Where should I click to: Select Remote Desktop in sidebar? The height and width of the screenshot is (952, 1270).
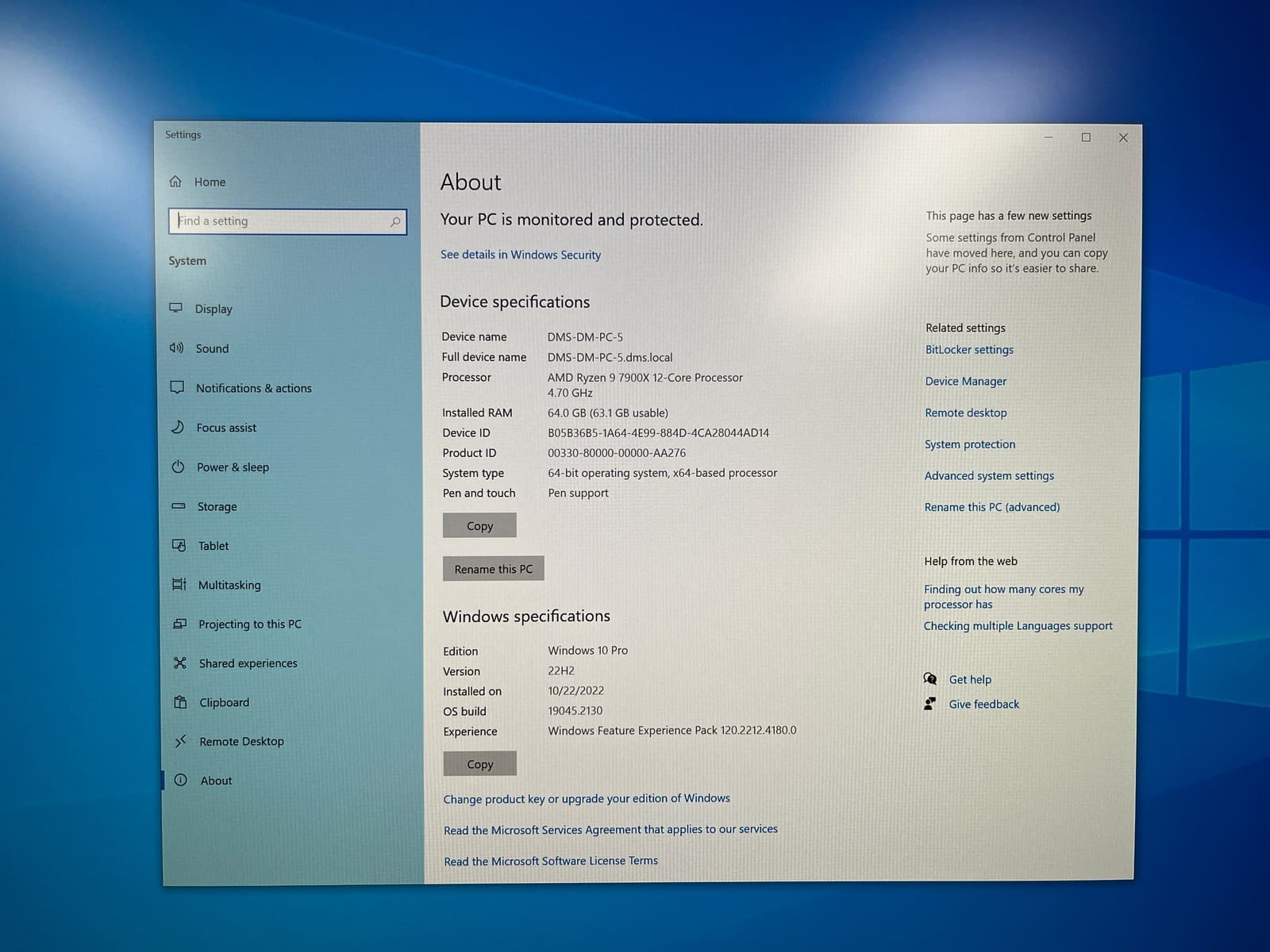point(242,741)
